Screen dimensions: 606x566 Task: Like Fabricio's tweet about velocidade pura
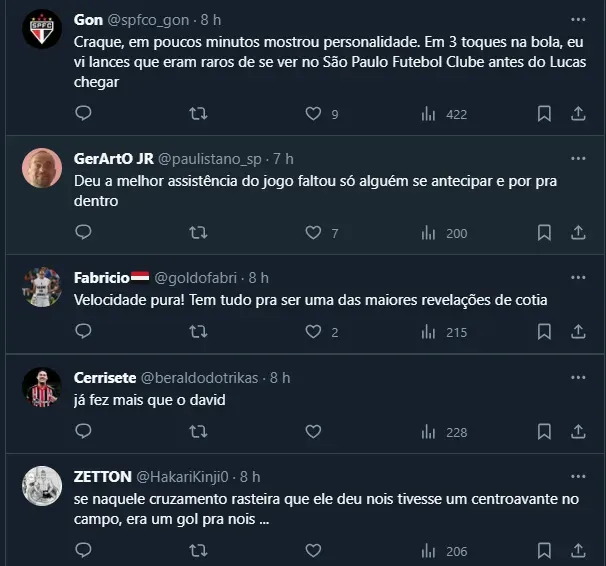[x=313, y=332]
